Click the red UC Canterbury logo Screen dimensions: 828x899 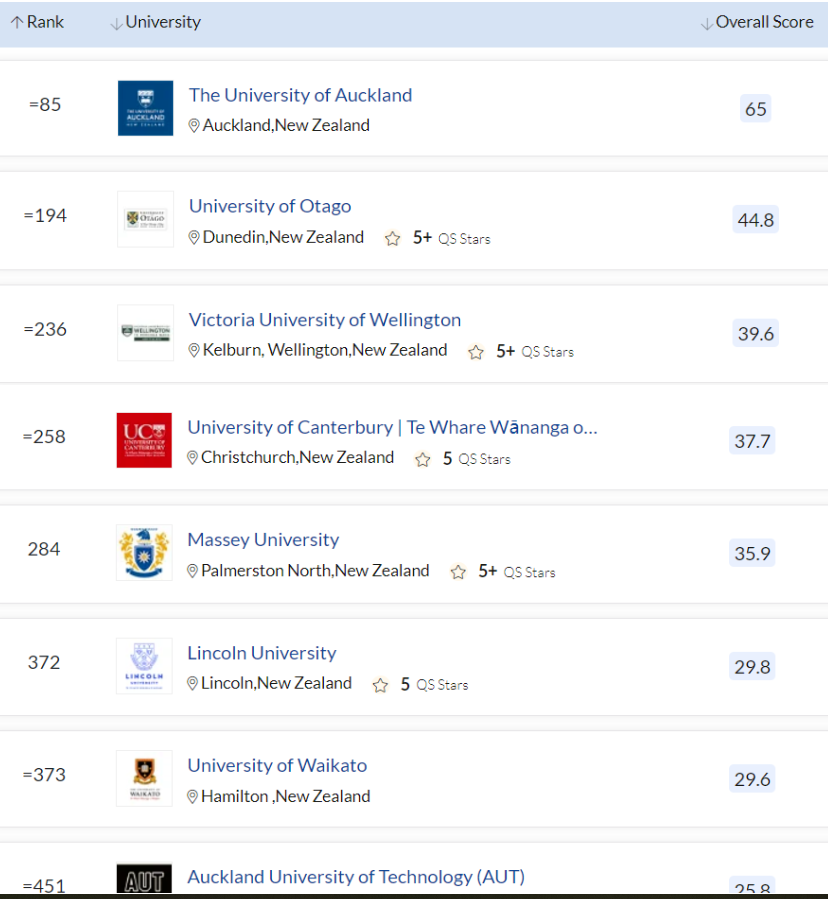[x=144, y=440]
